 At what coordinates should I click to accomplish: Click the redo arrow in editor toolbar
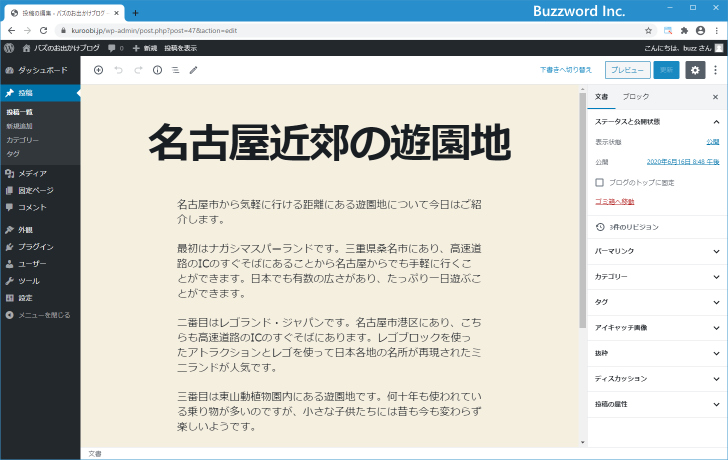click(x=138, y=70)
